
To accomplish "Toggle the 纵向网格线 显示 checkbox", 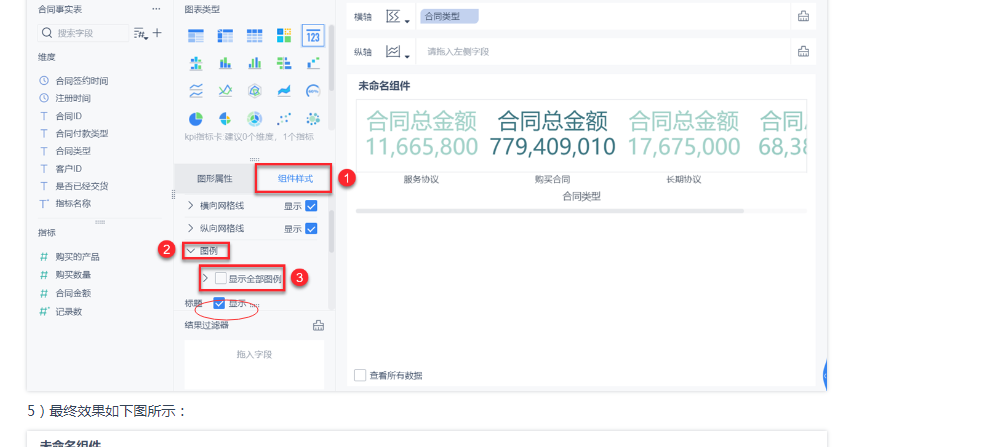I will pos(311,229).
